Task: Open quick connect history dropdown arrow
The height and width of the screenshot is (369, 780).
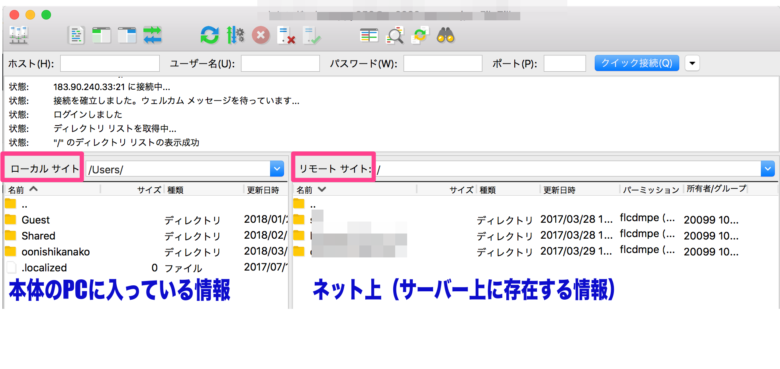Action: click(x=692, y=64)
